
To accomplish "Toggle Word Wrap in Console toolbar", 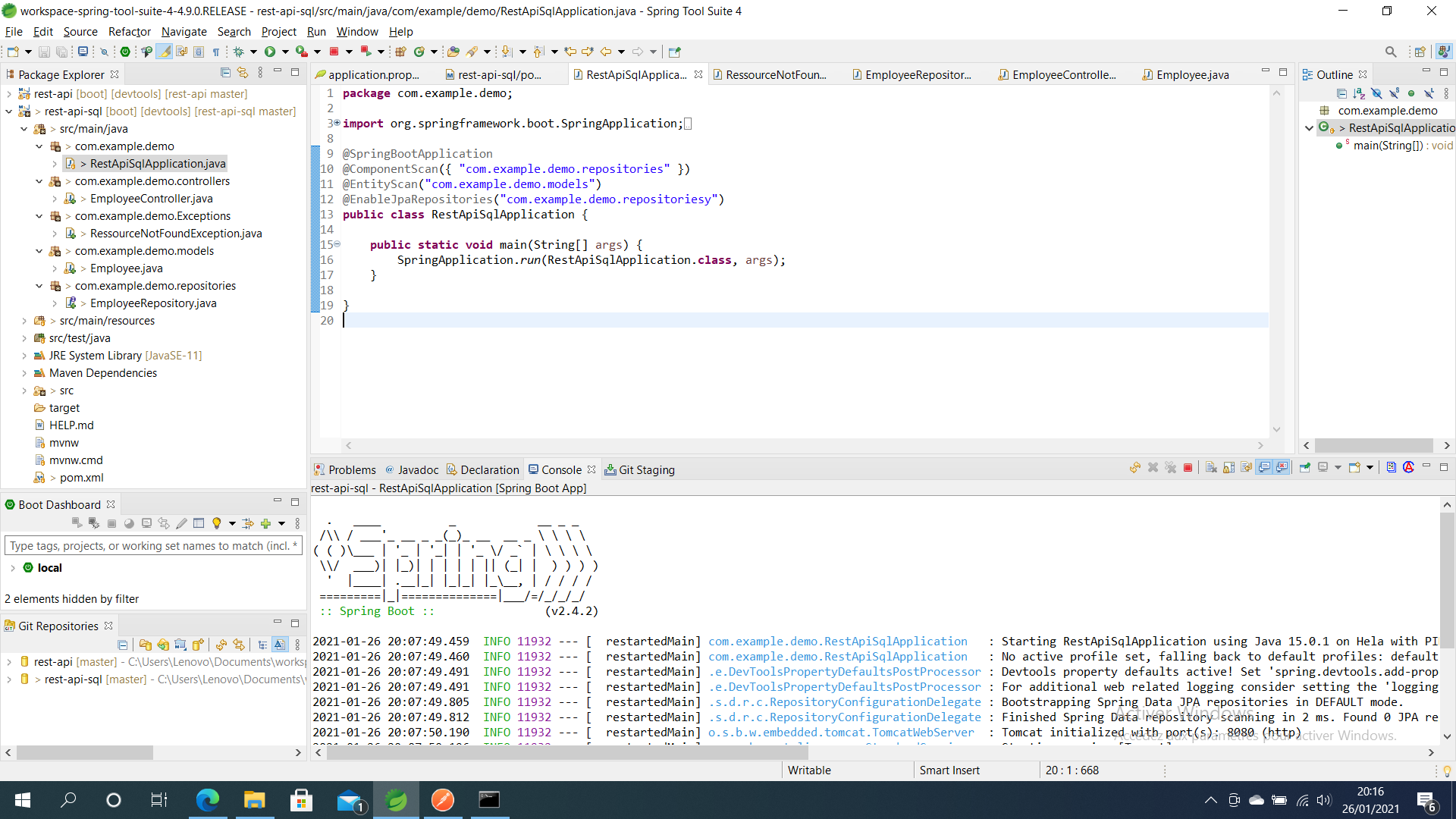I will pyautogui.click(x=1247, y=467).
